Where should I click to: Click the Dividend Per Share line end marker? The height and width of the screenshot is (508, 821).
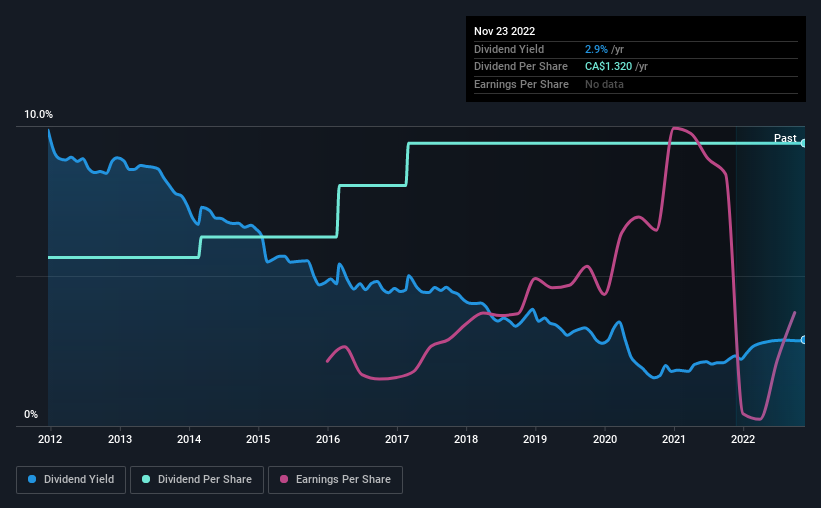pos(804,143)
